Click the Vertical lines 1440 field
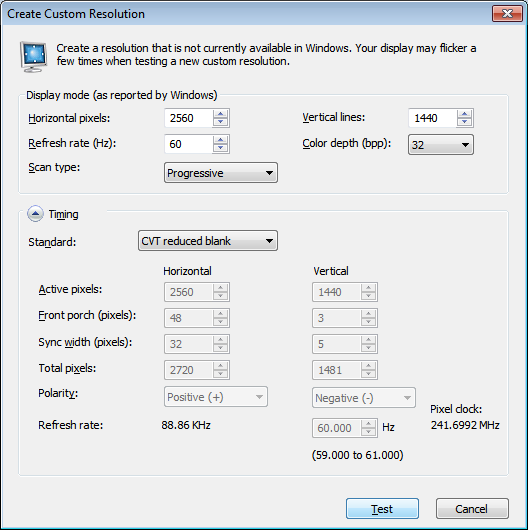Image resolution: width=528 pixels, height=530 pixels. click(433, 118)
